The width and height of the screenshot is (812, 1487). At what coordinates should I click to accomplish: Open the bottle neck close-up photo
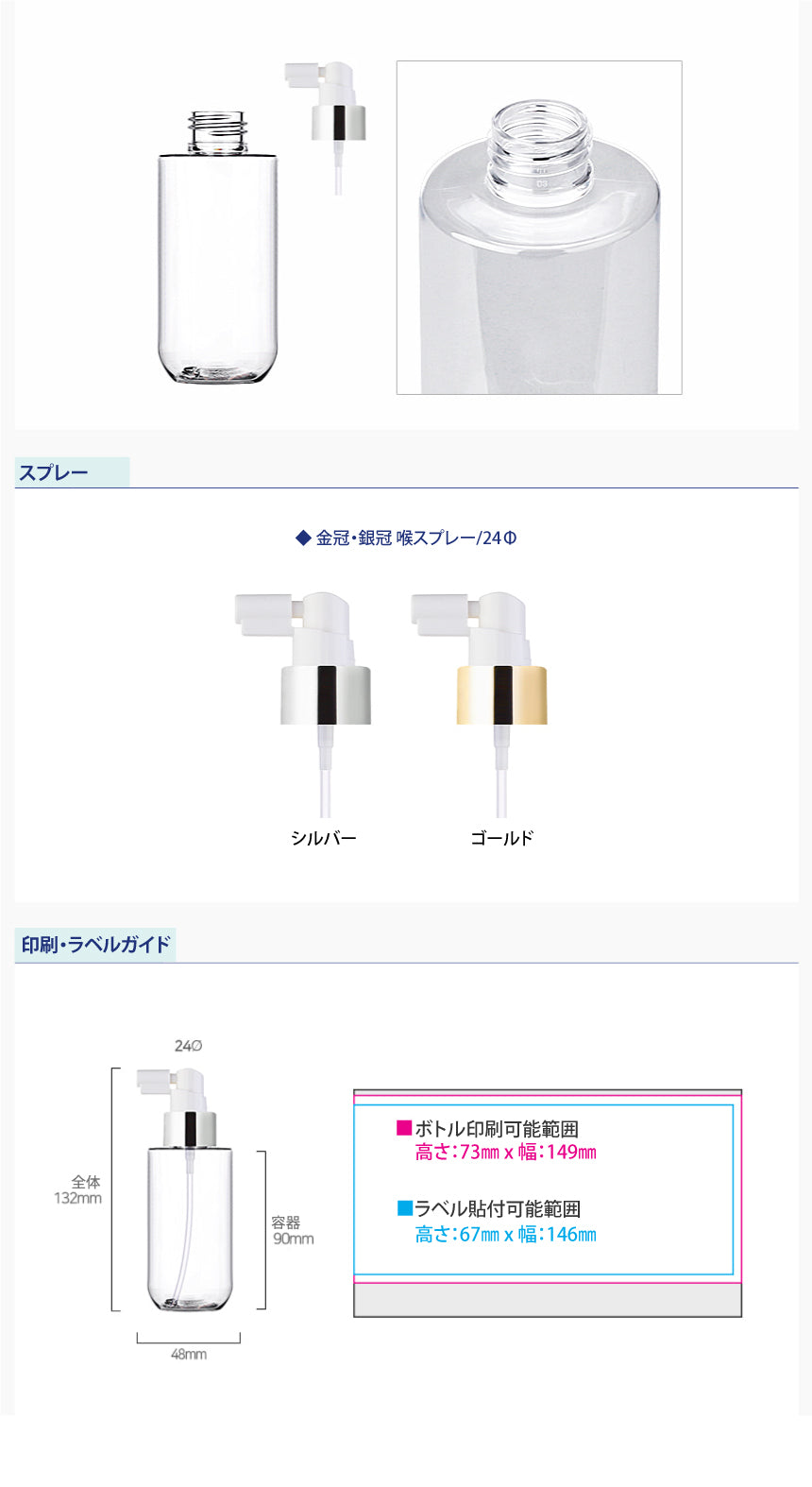click(539, 227)
